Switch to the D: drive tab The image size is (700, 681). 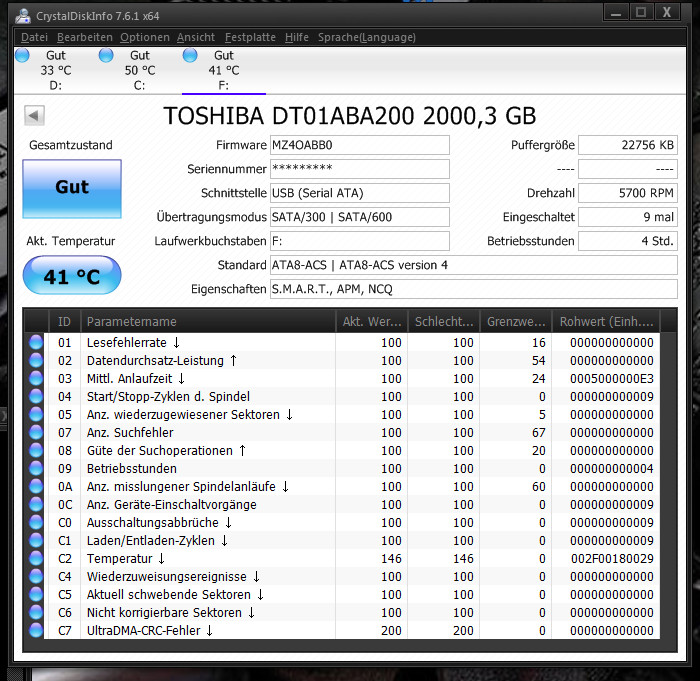[56, 70]
